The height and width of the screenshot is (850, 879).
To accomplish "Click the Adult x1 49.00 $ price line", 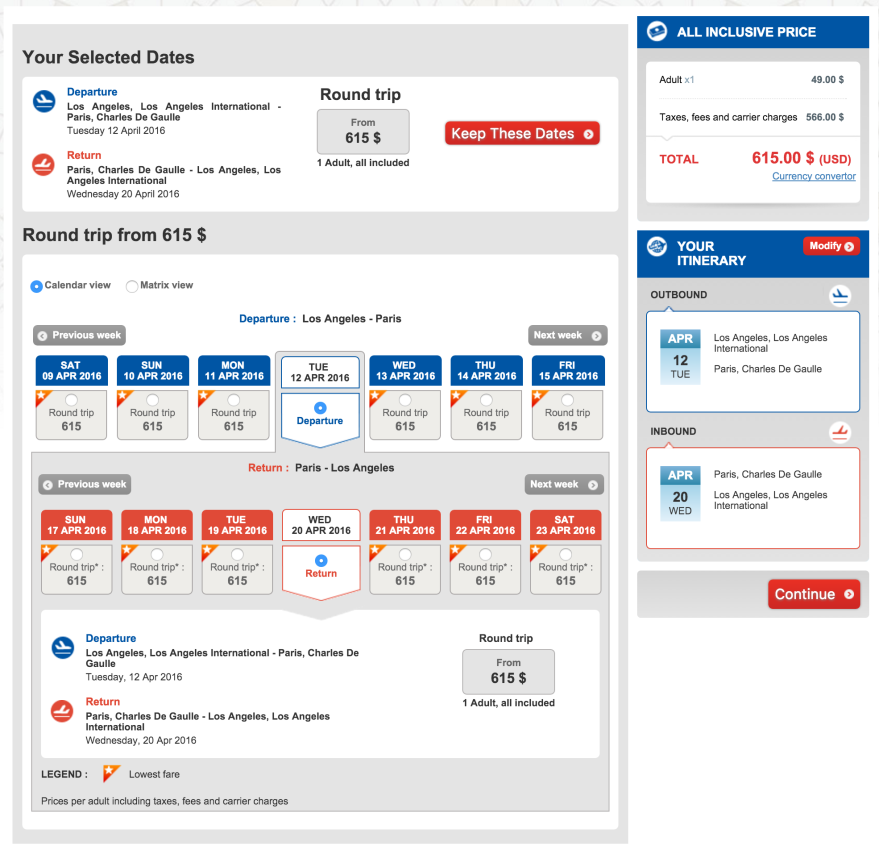I will point(752,80).
